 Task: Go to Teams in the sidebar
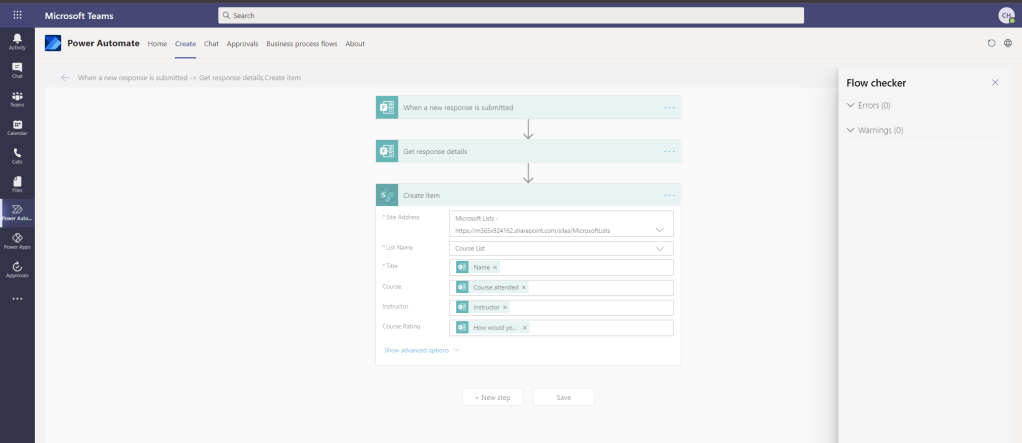[17, 98]
